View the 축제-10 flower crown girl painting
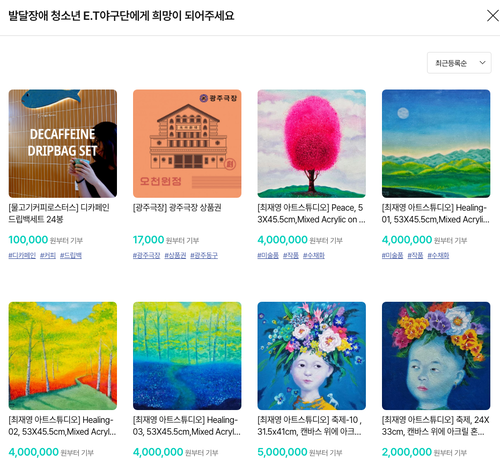The height and width of the screenshot is (469, 500). [x=311, y=356]
